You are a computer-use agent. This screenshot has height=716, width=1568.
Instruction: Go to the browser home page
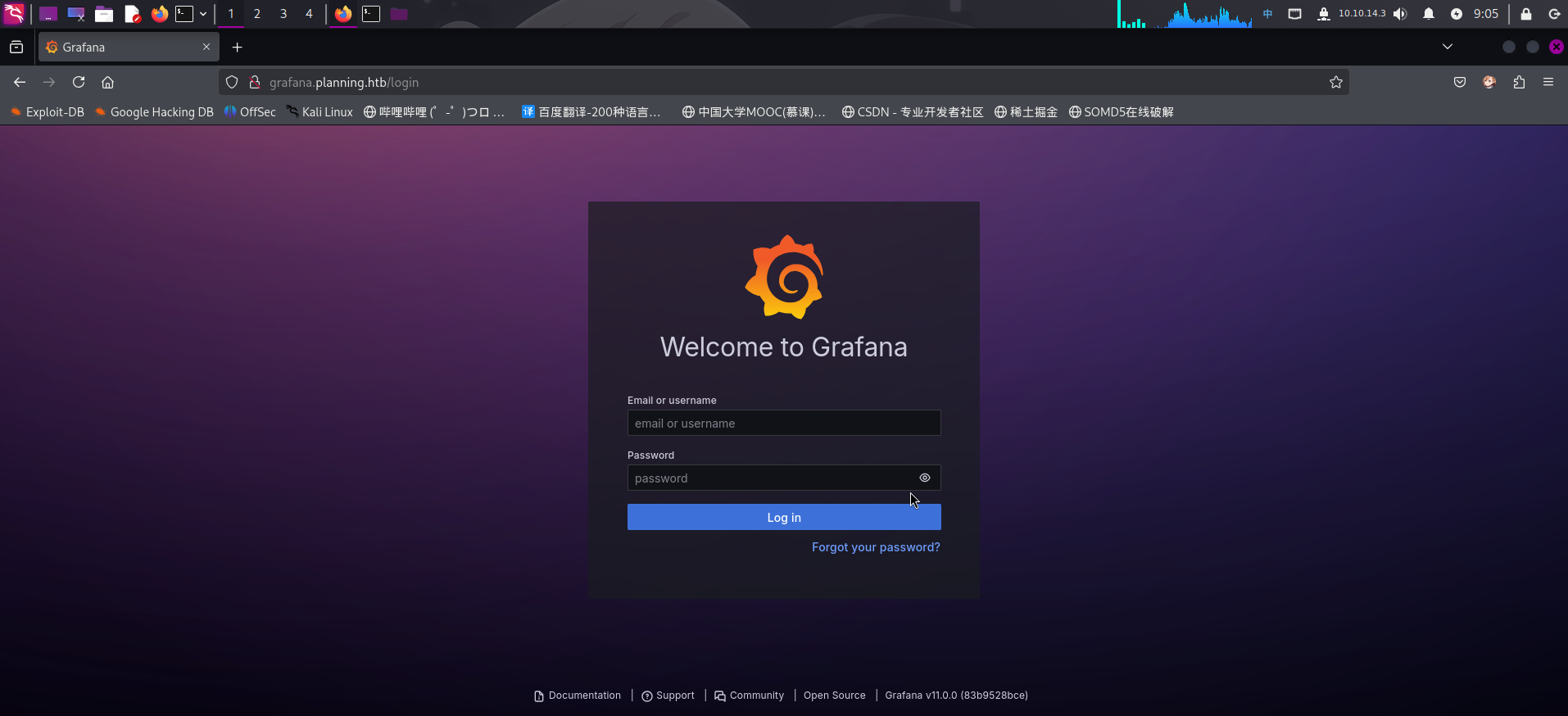(x=107, y=82)
